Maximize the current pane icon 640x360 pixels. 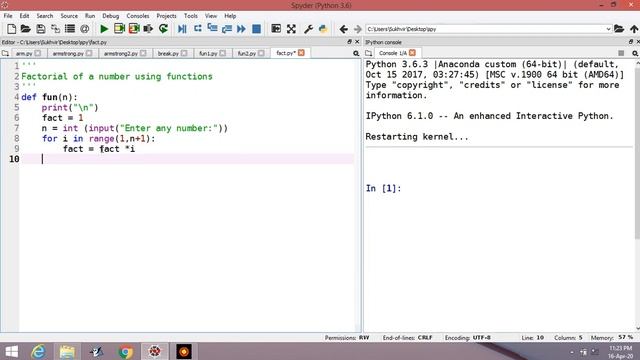click(276, 29)
